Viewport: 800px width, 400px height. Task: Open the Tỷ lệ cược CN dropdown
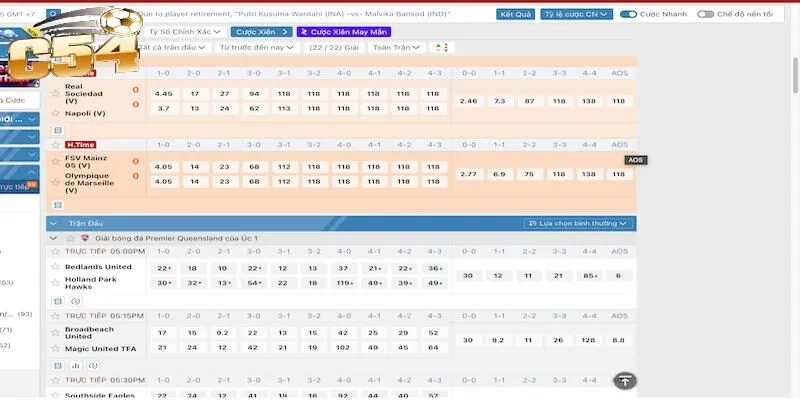575,15
